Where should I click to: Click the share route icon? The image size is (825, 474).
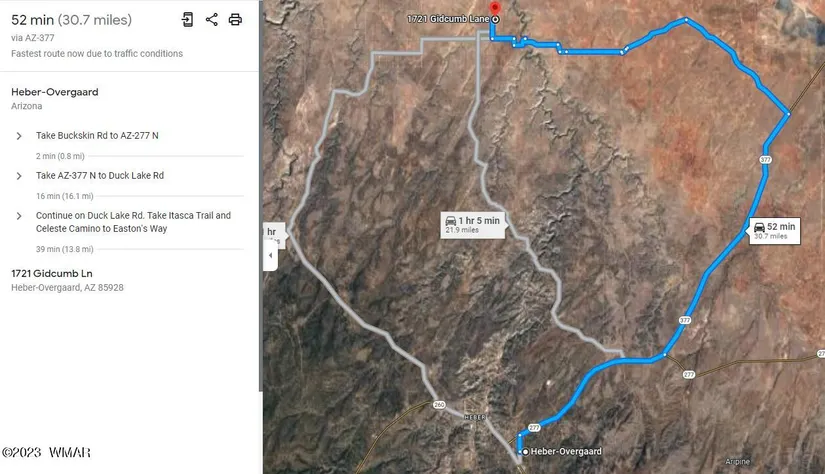tap(212, 20)
